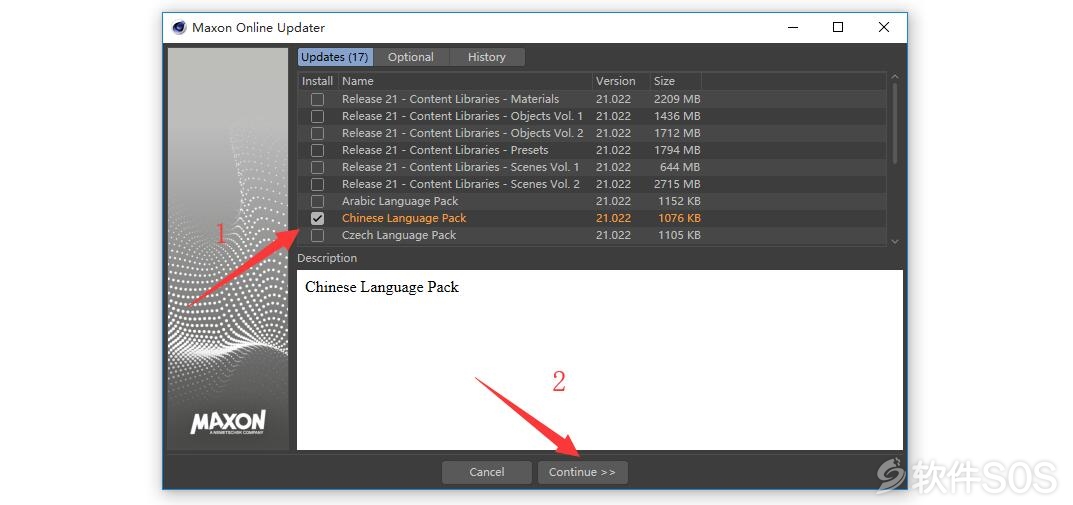Click the Install column header
This screenshot has width=1073, height=505.
click(x=318, y=81)
